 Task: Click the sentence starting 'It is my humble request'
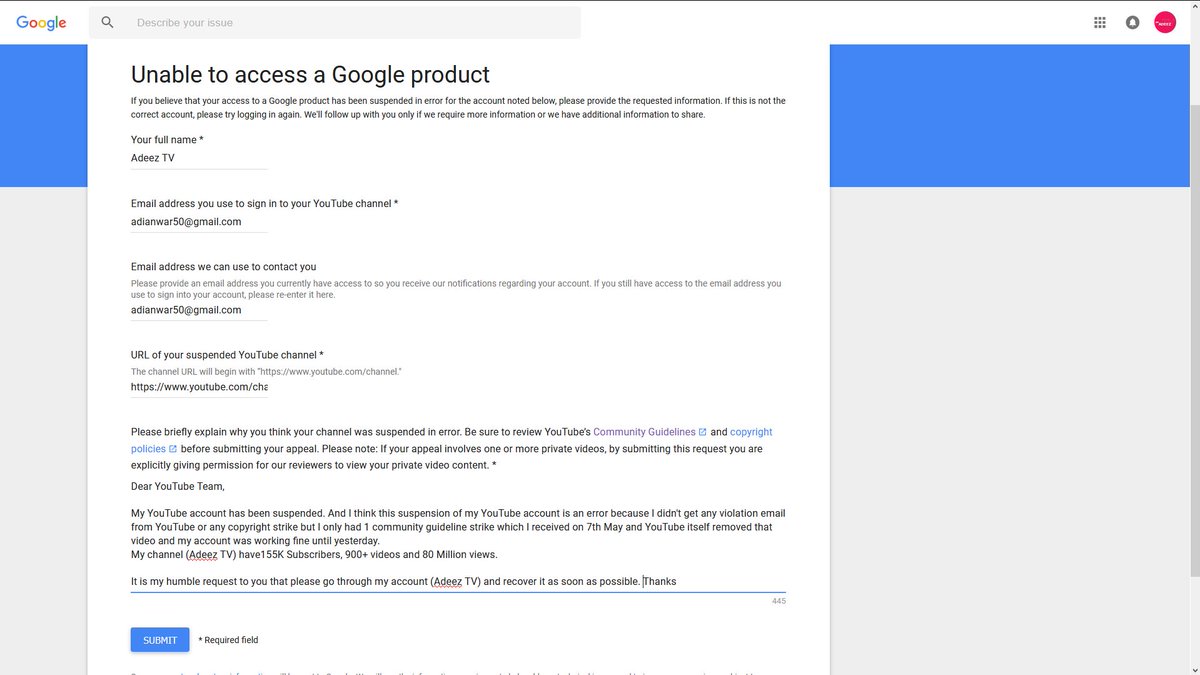coord(404,581)
